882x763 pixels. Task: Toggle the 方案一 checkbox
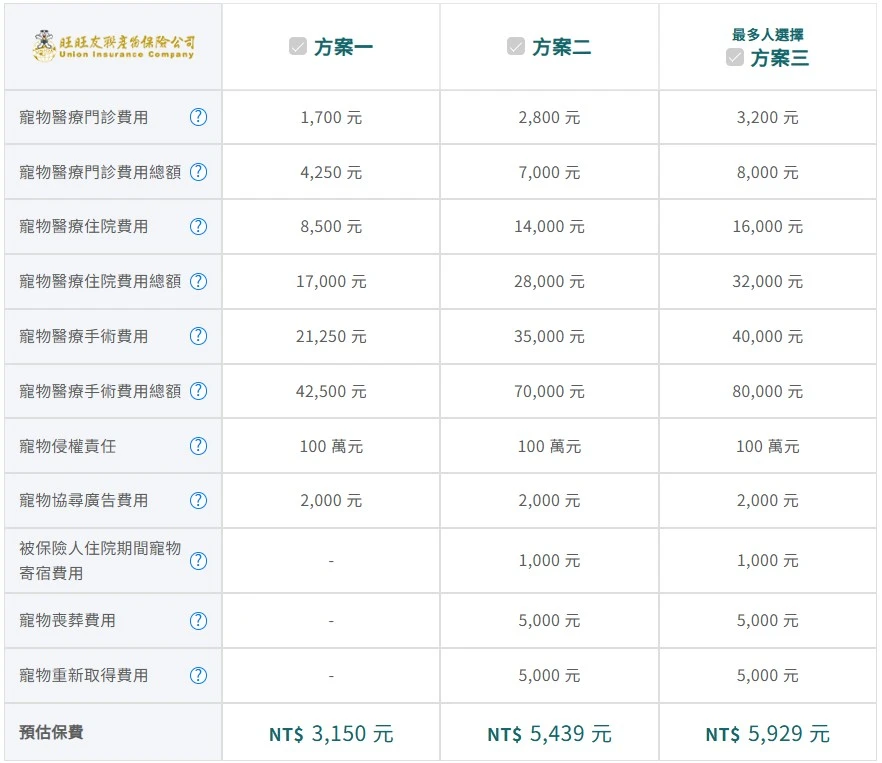[x=298, y=47]
